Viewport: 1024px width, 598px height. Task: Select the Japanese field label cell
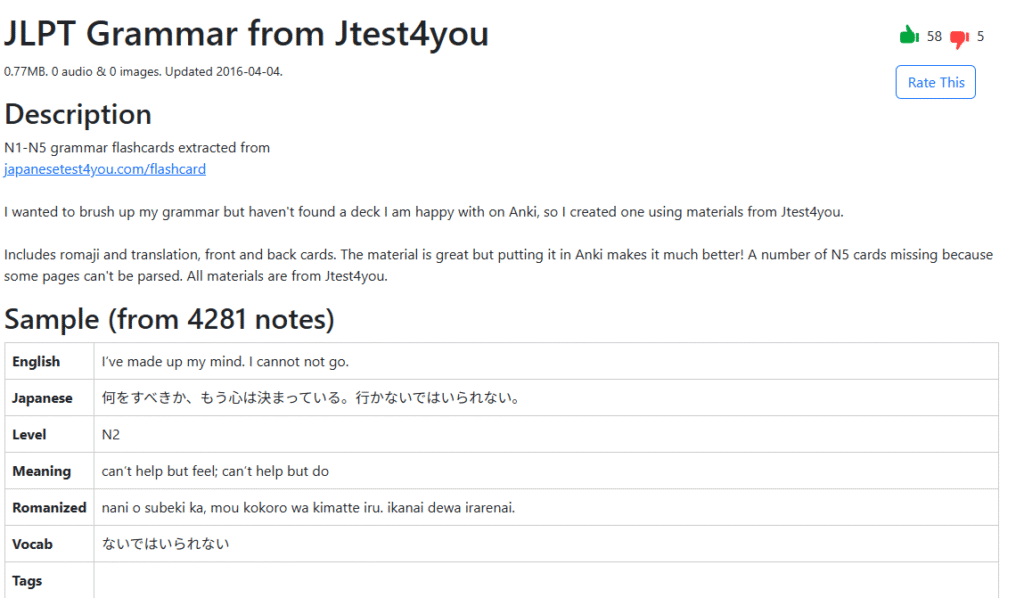pos(50,398)
